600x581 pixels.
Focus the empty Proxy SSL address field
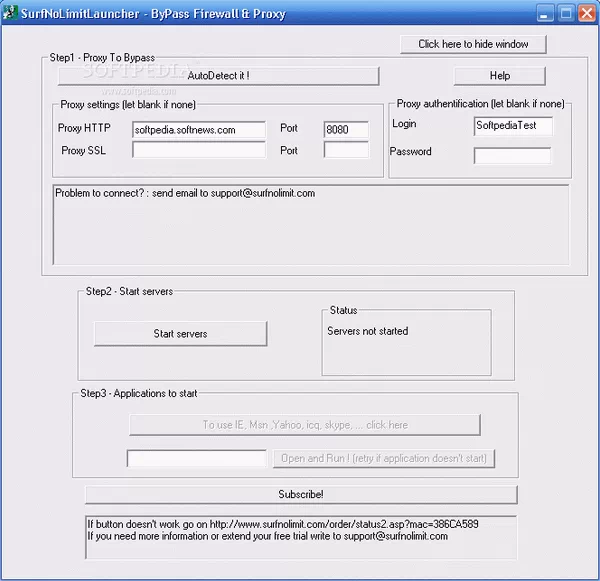tap(199, 150)
